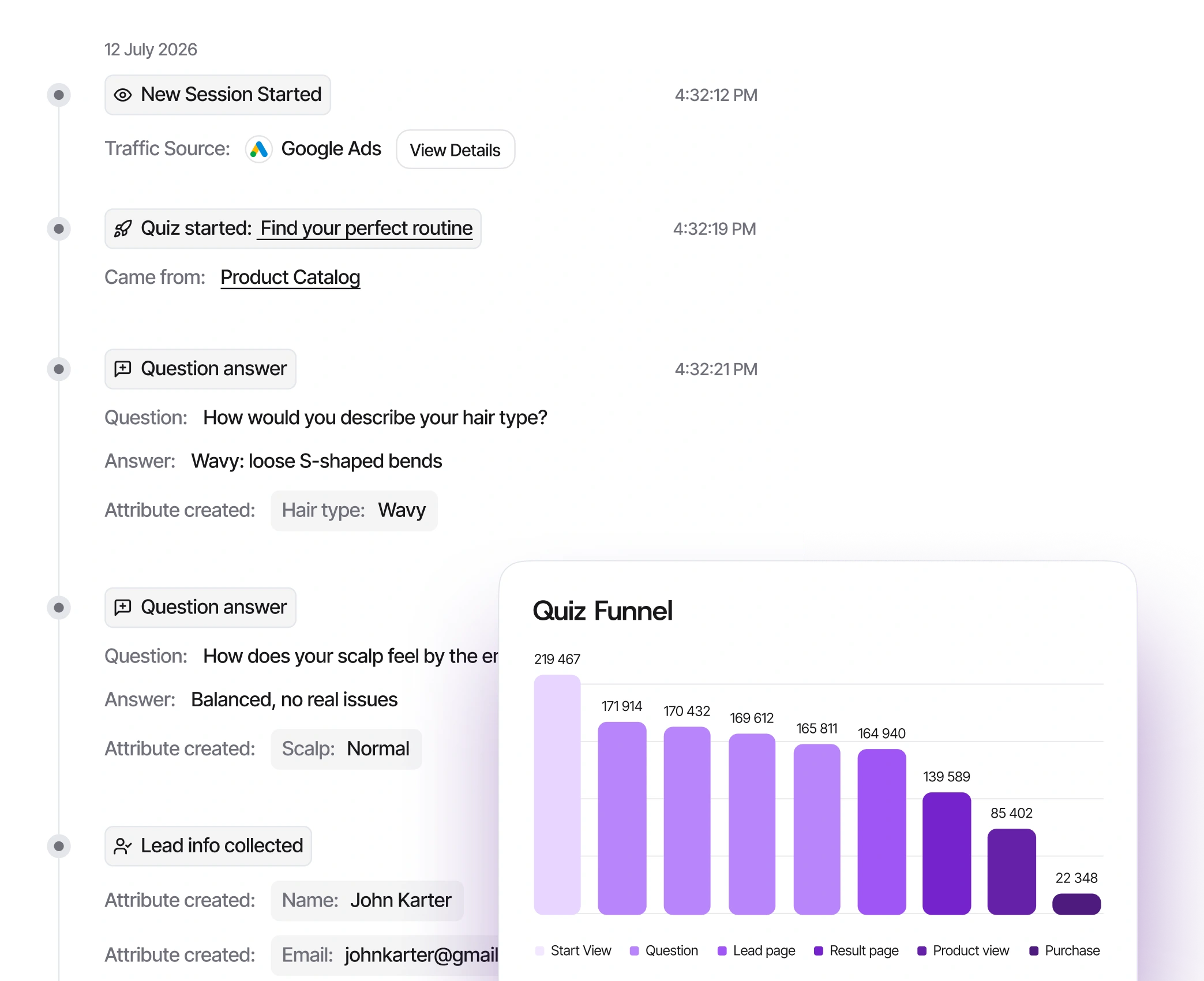Screen dimensions: 1204x981
Task: Click the Result page legend swatch
Action: [x=818, y=951]
